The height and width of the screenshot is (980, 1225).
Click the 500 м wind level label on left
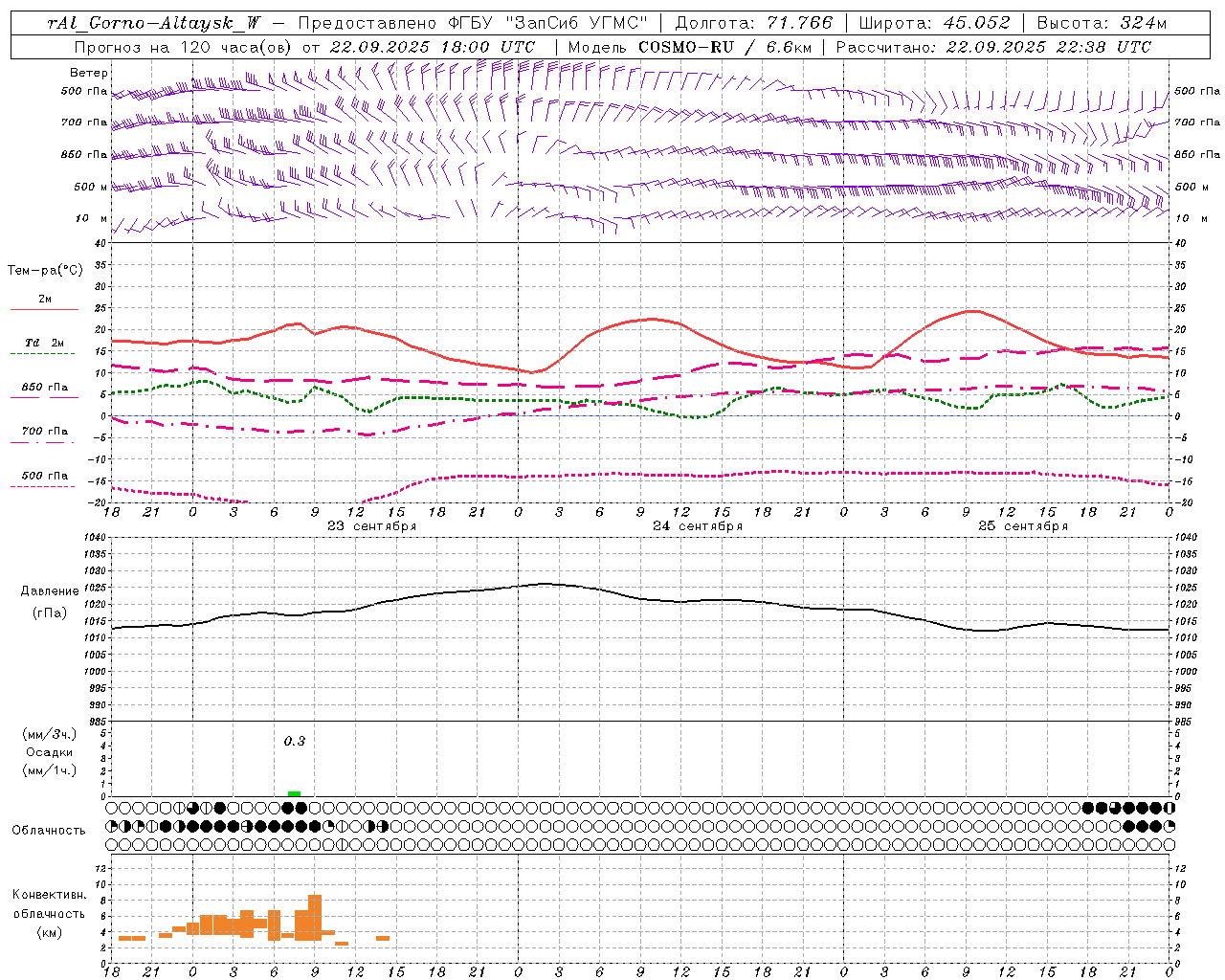tap(92, 188)
